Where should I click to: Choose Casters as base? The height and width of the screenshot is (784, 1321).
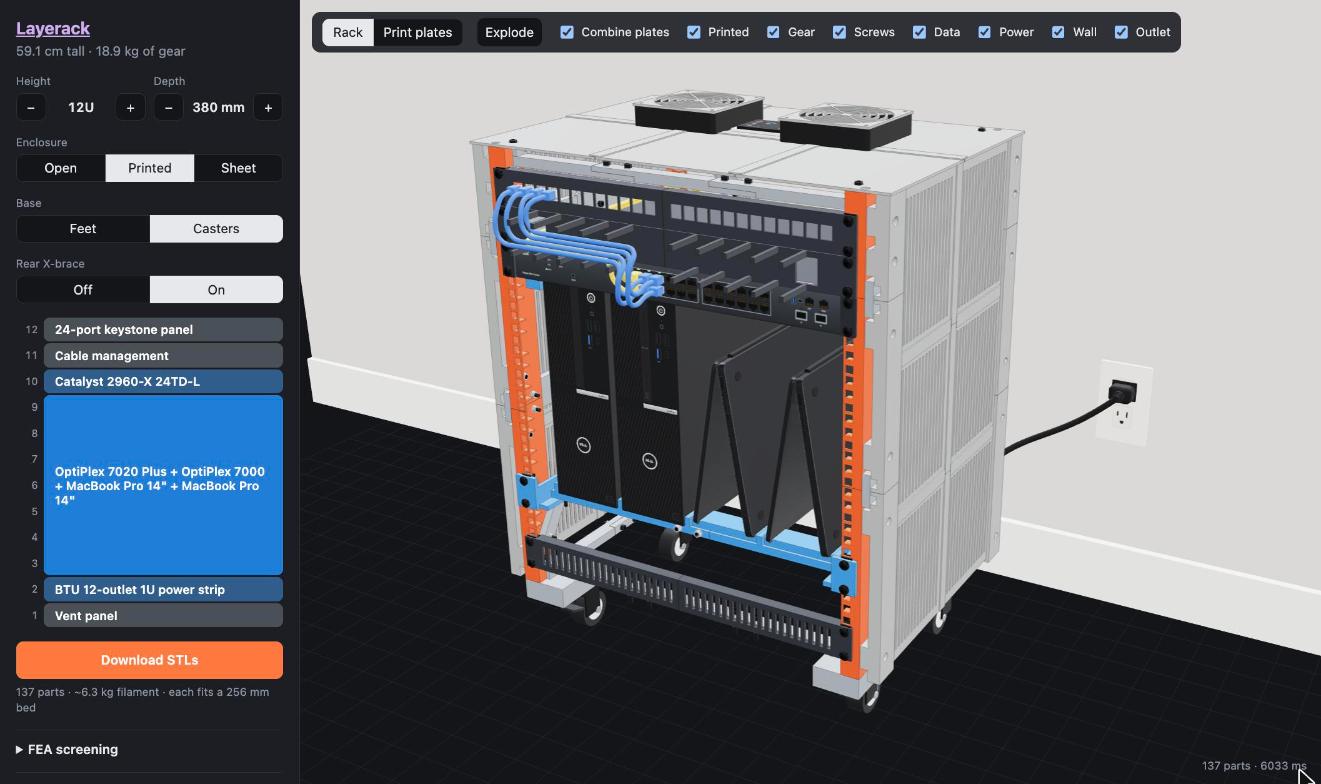point(216,229)
